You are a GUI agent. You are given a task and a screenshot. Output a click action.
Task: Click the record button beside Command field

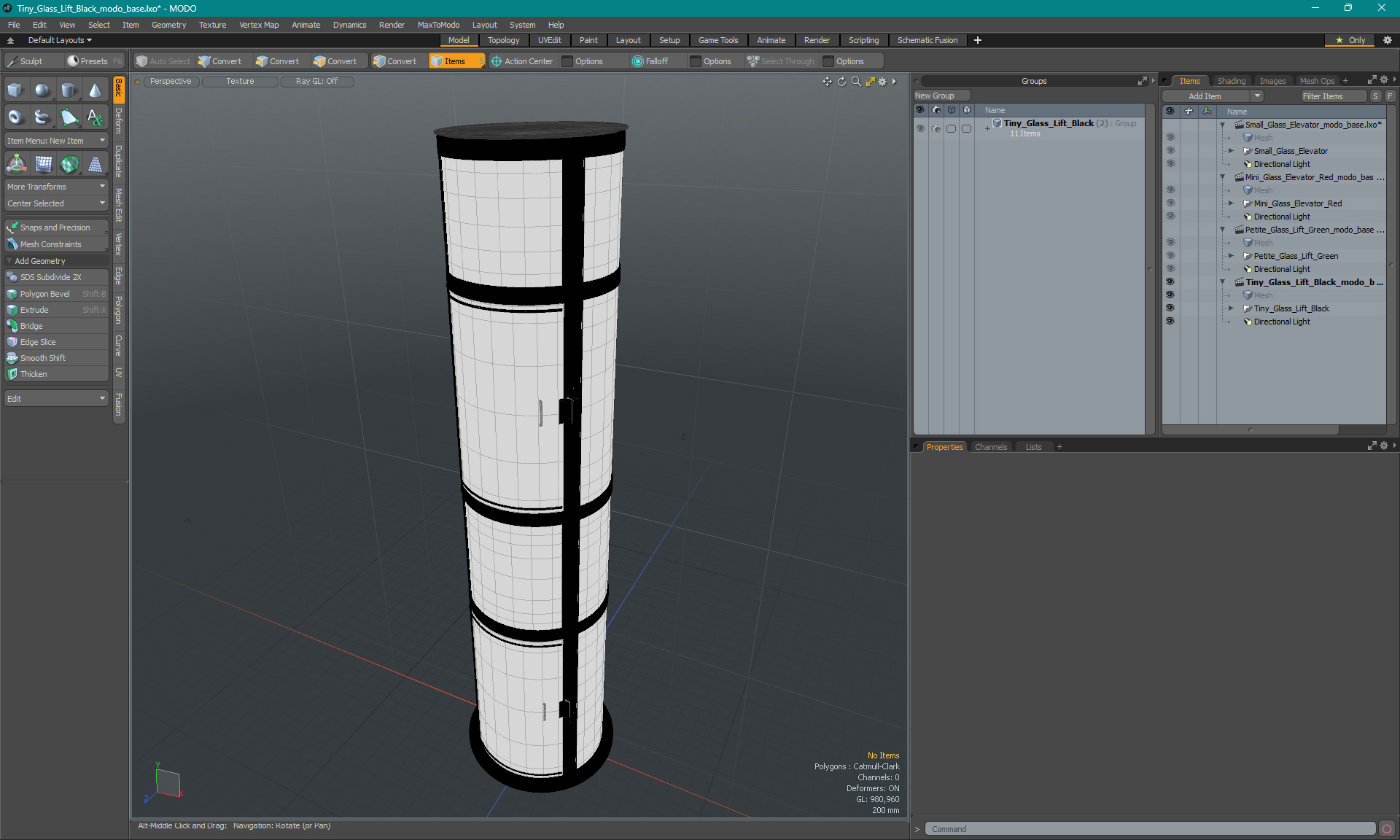point(1387,829)
